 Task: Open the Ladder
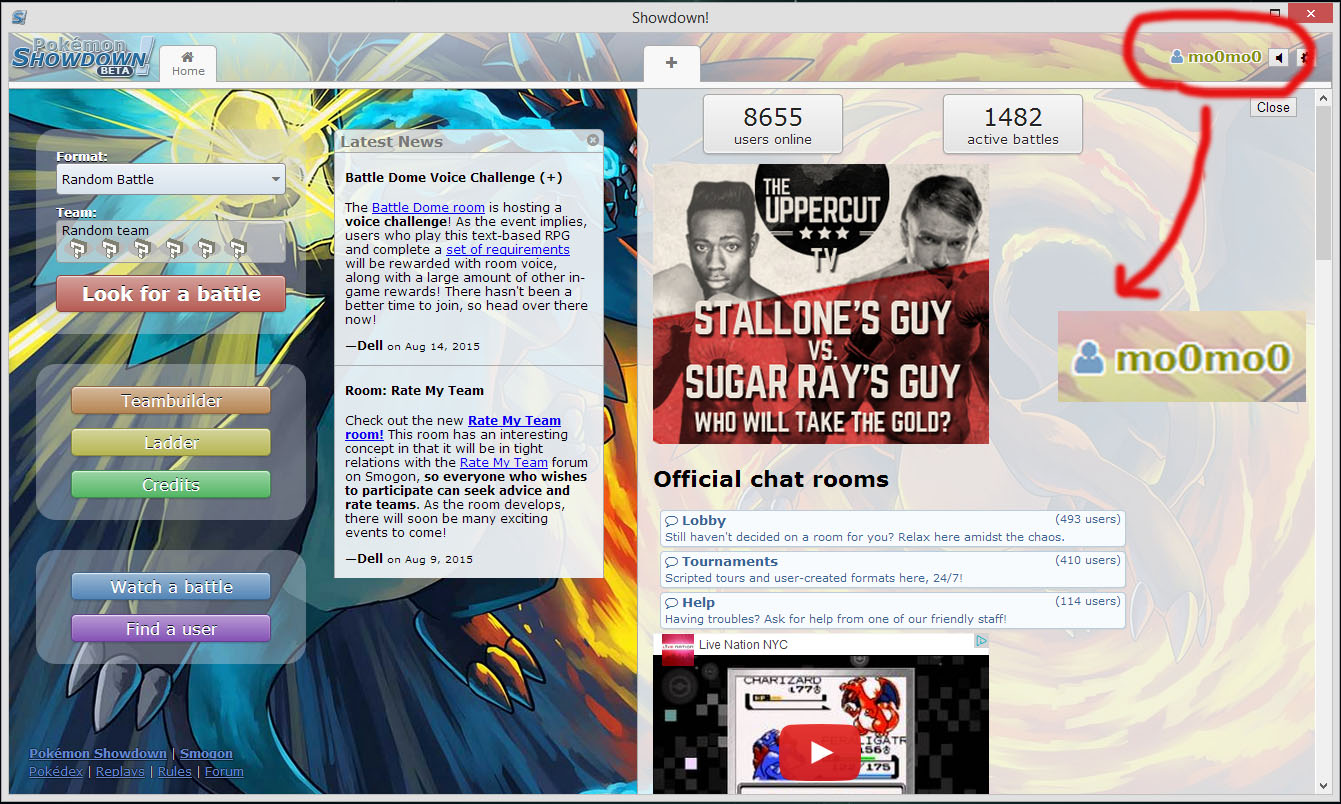click(171, 443)
